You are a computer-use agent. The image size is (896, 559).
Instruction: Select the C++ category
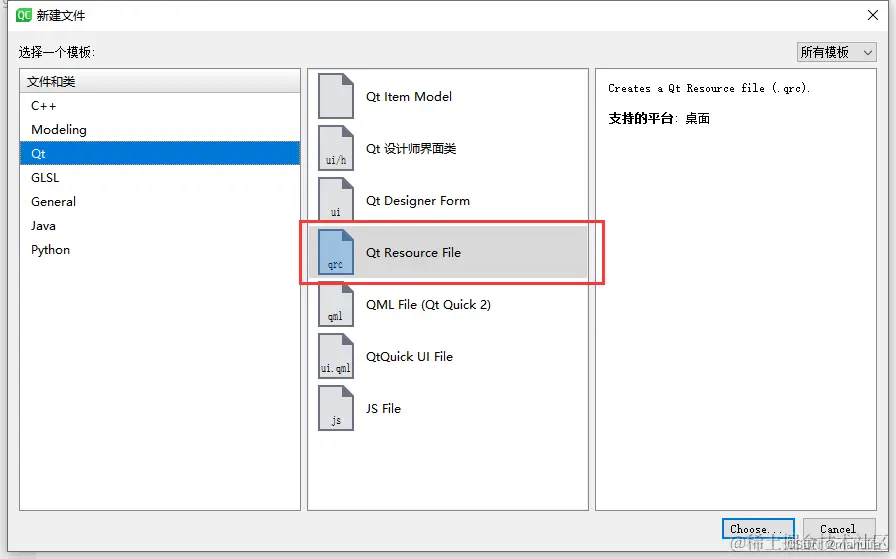pyautogui.click(x=160, y=106)
